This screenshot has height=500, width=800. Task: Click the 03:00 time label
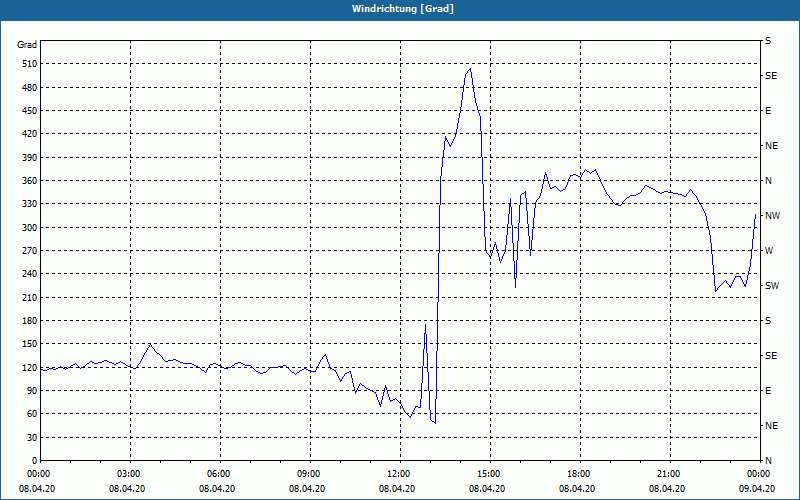128,474
